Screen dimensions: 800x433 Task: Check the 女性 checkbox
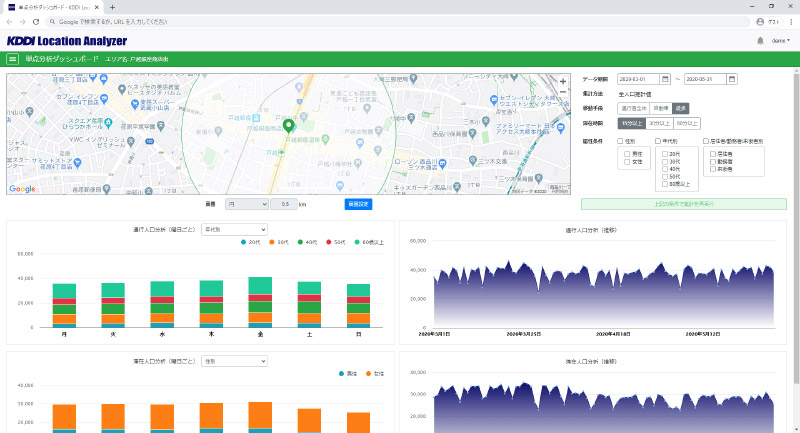628,162
